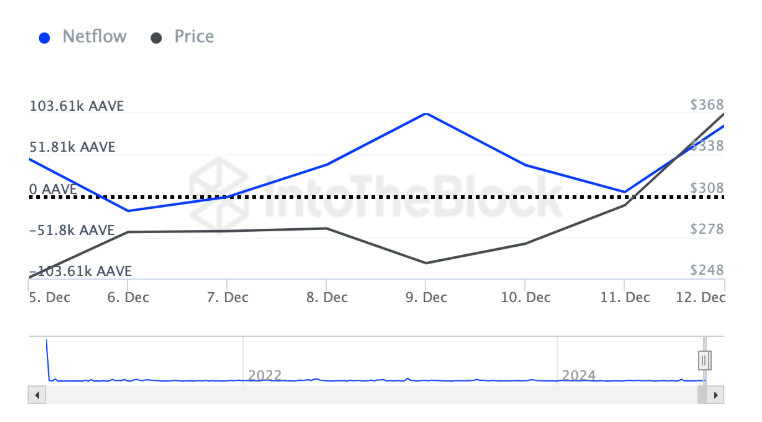The width and height of the screenshot is (762, 422).
Task: Click the $248 price axis label
Action: (707, 271)
